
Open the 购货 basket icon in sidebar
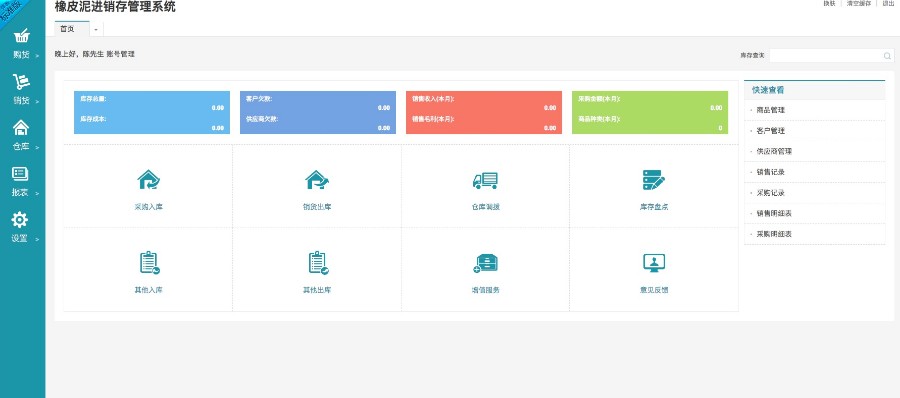click(21, 37)
